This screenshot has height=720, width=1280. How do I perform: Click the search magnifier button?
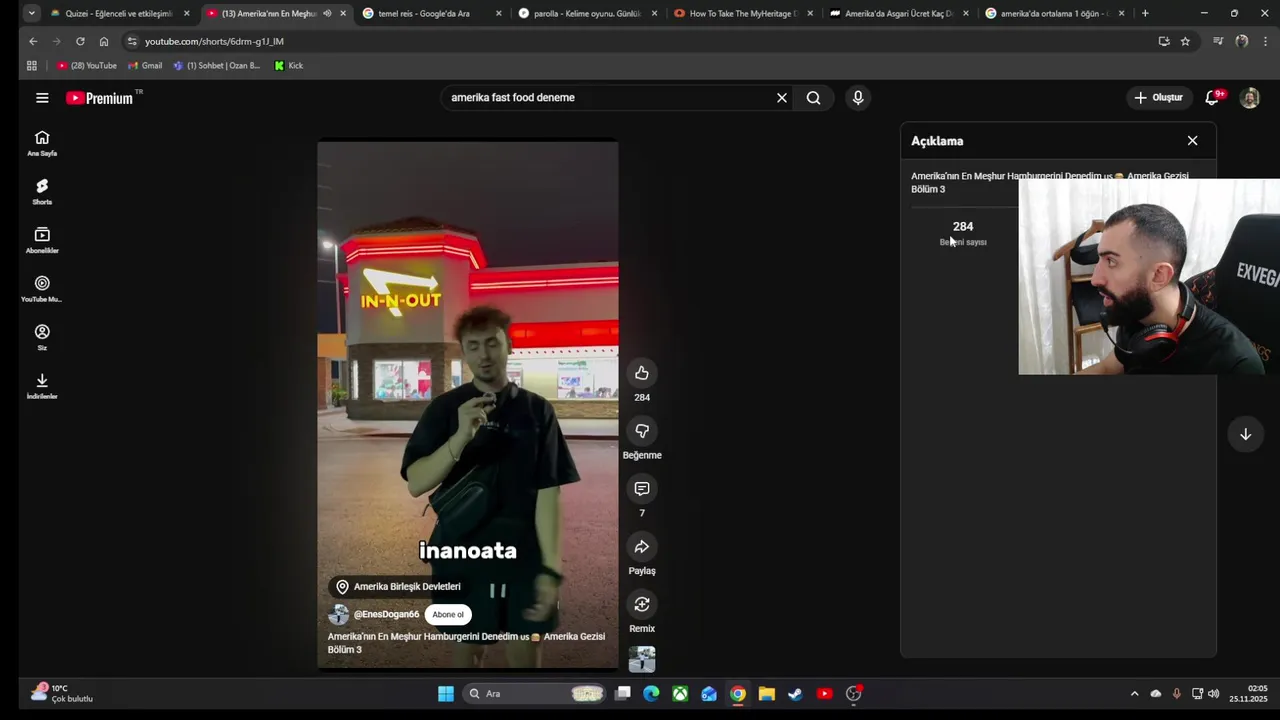coord(814,98)
